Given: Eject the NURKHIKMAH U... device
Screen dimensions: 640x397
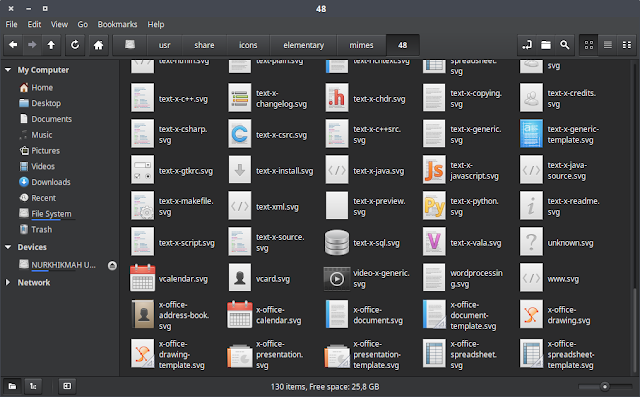Looking at the screenshot, I should point(112,266).
